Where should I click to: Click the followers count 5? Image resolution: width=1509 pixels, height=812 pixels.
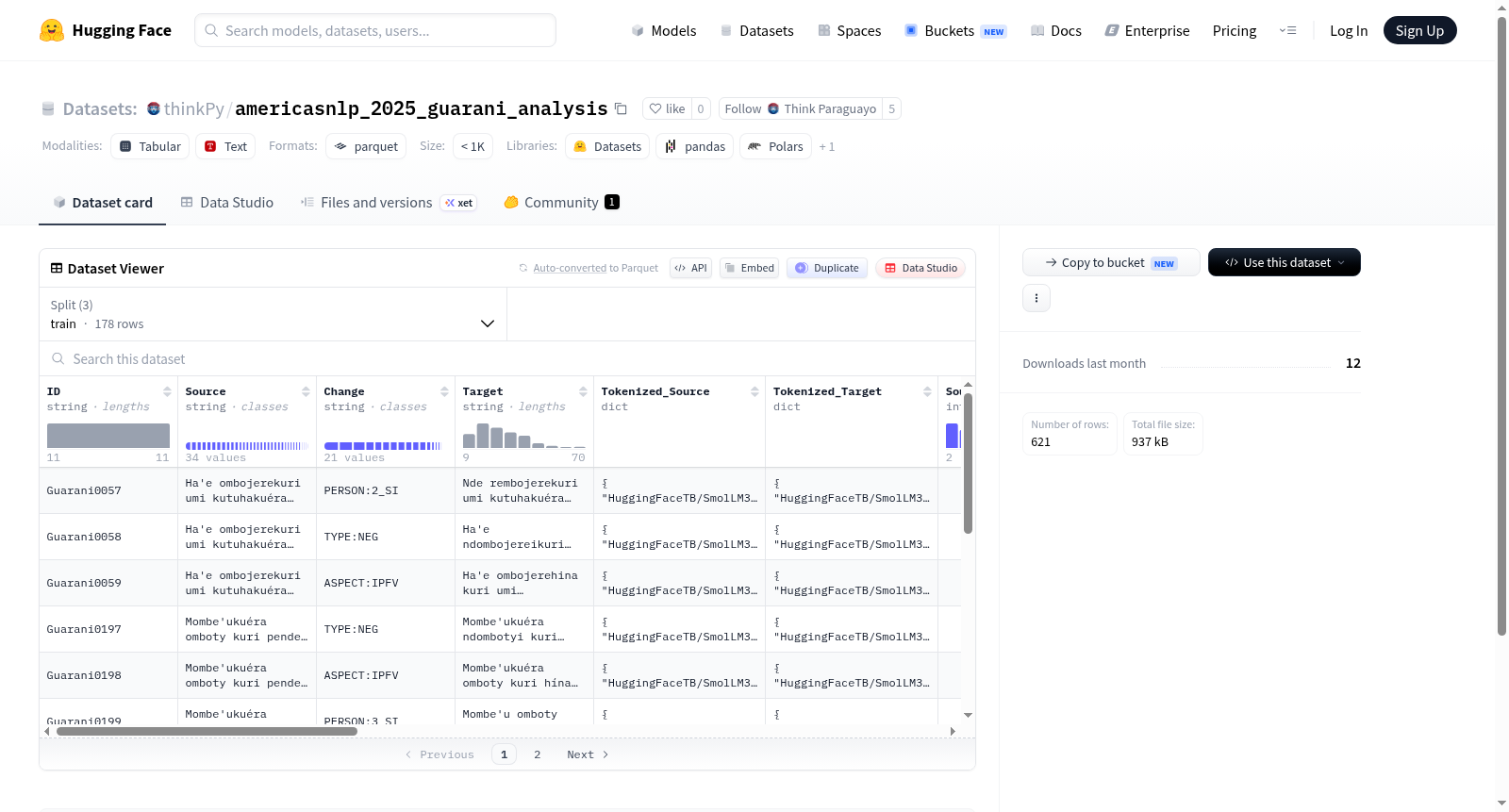(892, 108)
